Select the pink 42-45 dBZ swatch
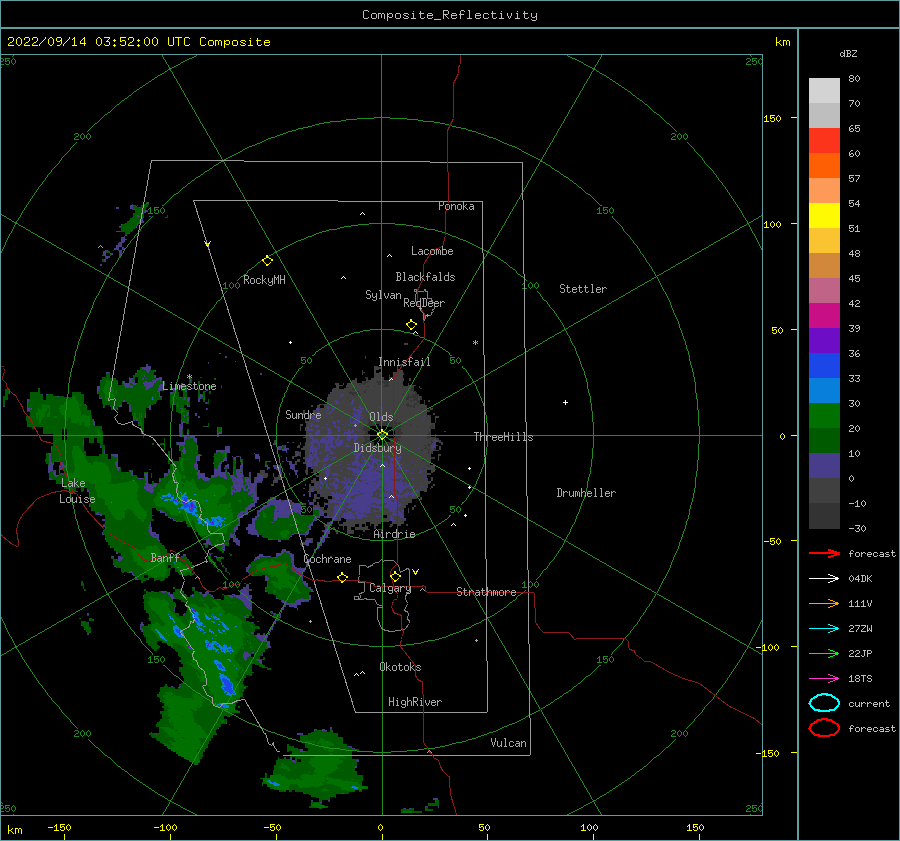 (x=824, y=291)
